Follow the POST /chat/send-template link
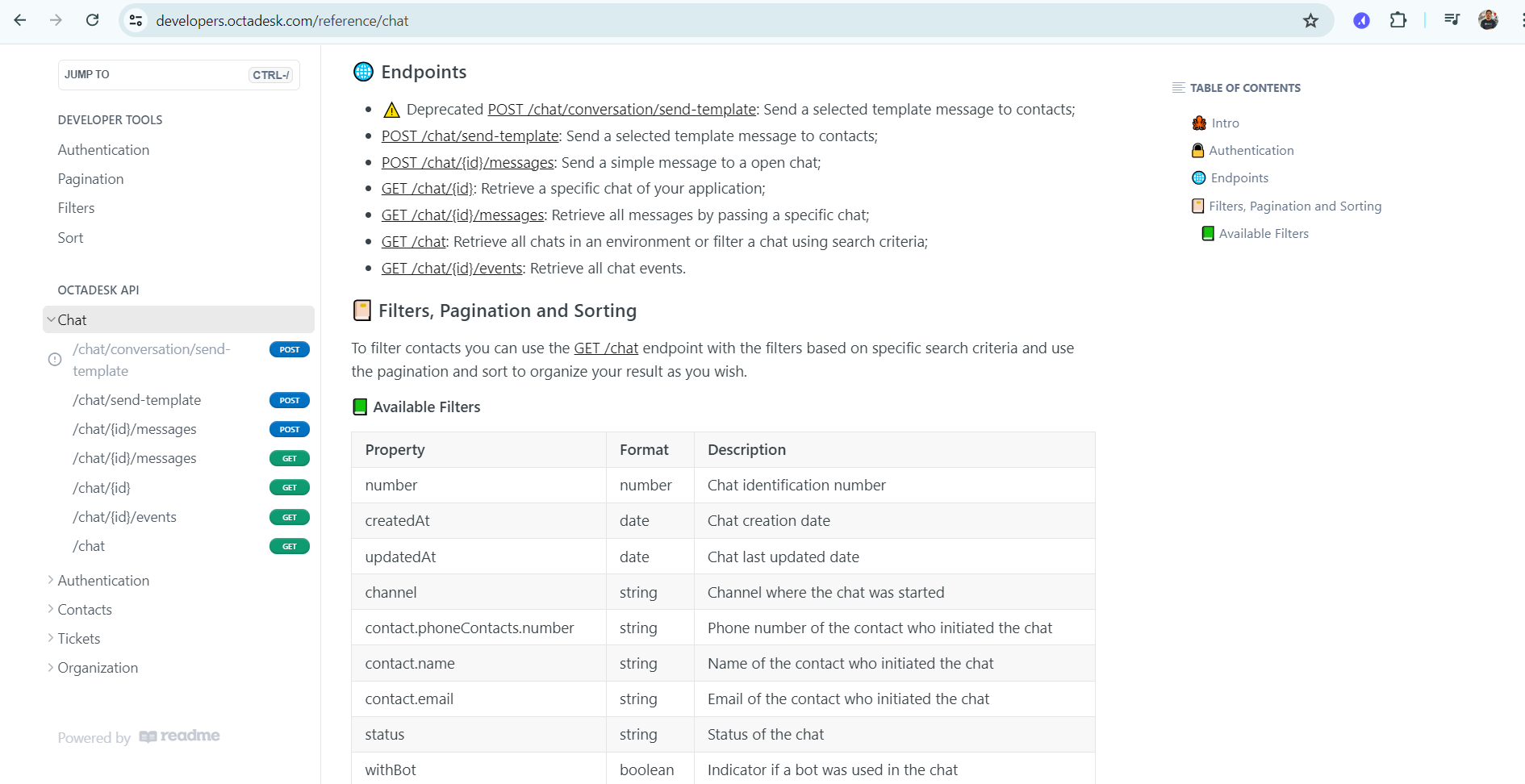The height and width of the screenshot is (784, 1525). pos(470,136)
